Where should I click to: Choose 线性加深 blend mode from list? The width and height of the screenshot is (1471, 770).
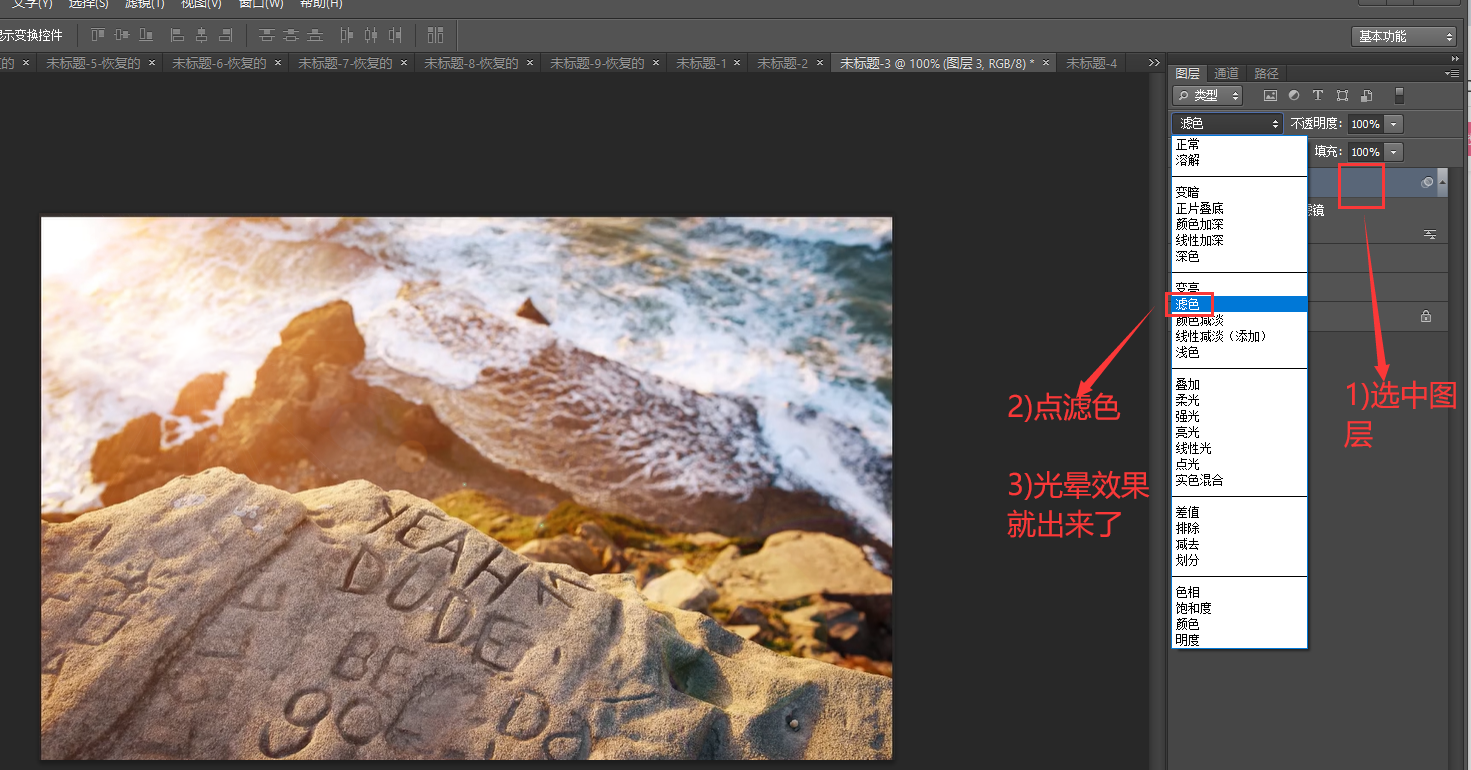point(1239,240)
